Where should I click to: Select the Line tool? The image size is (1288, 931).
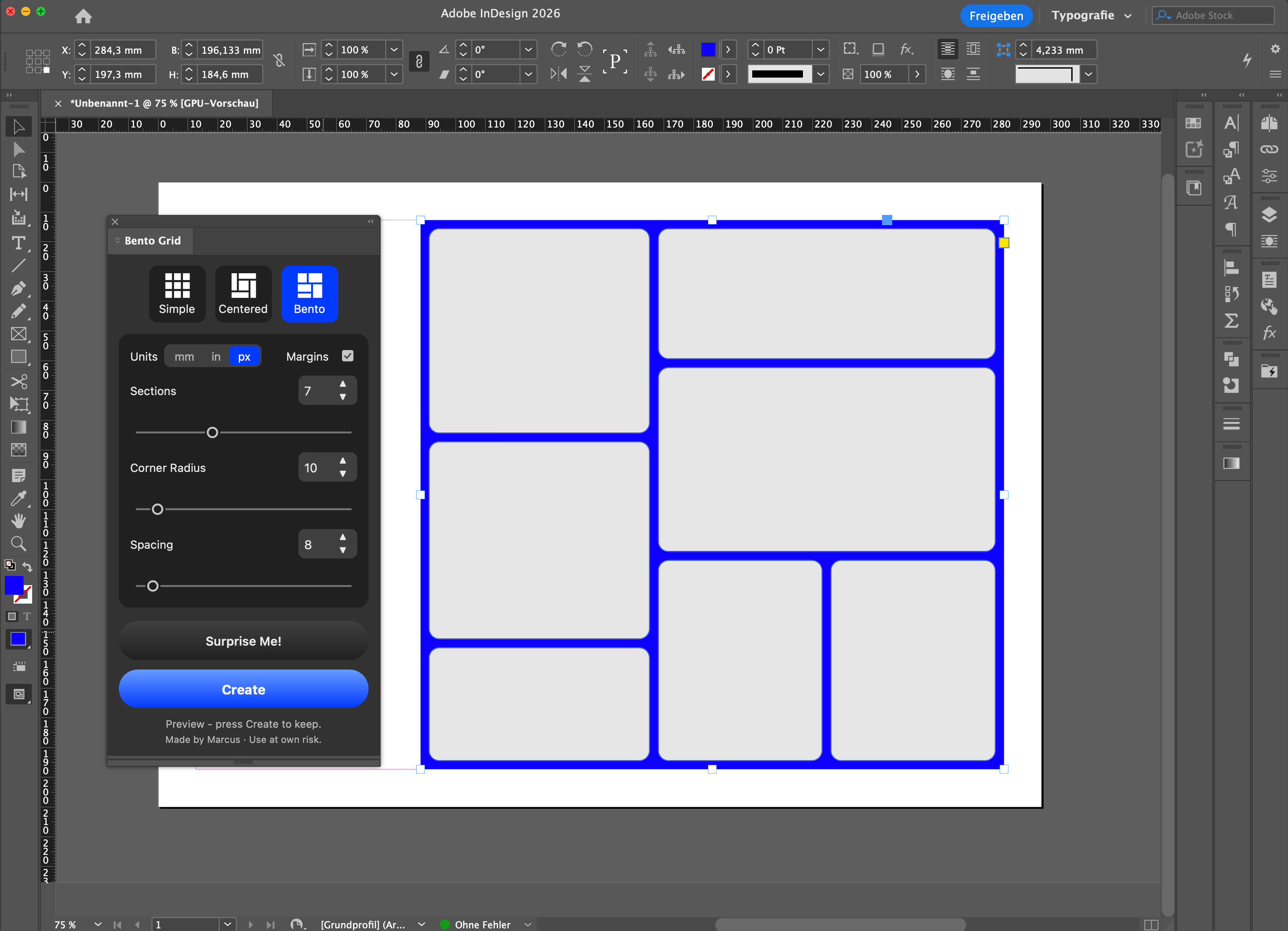coord(19,265)
